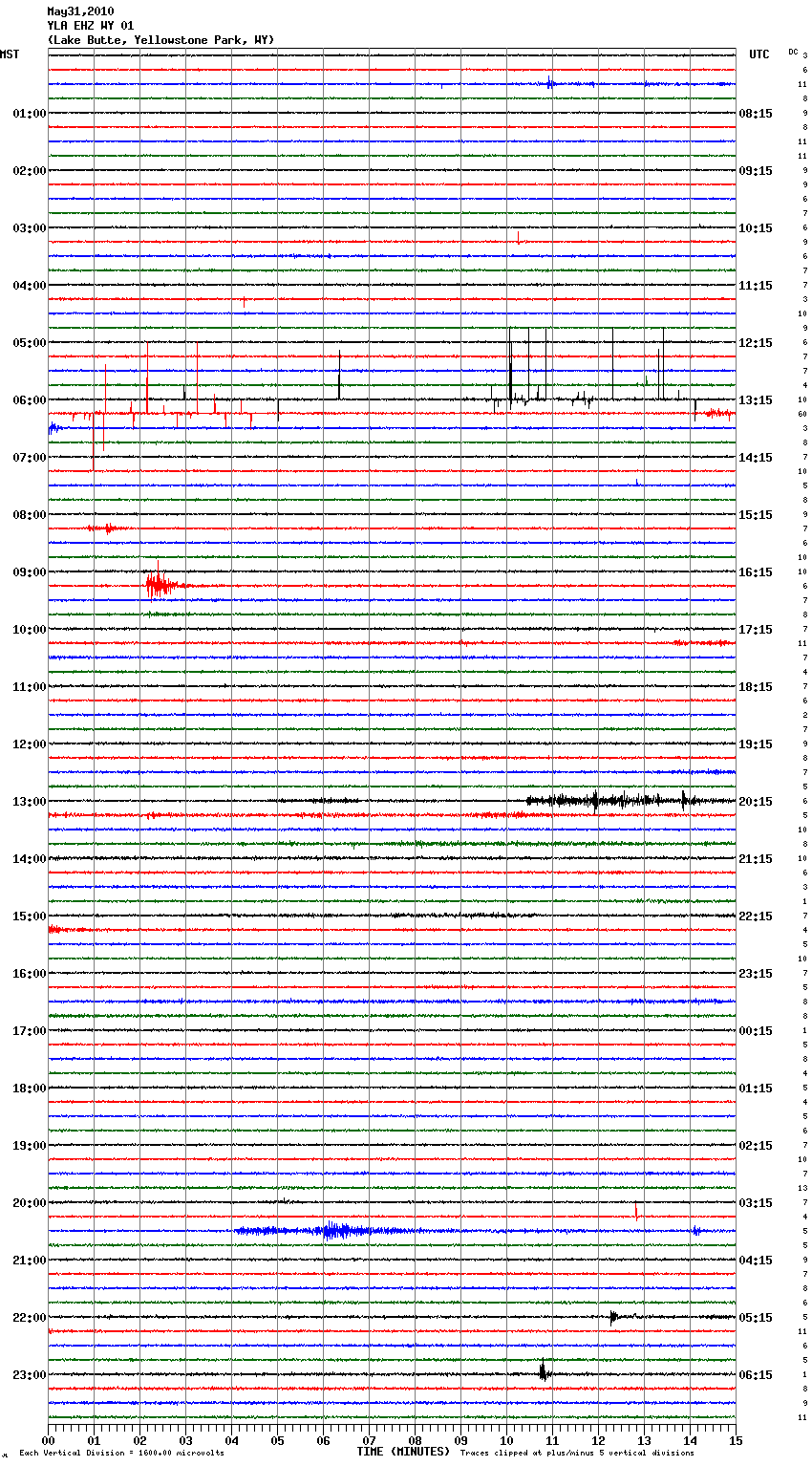Click the 00:15 UTC time label
This screenshot has height=1466, width=812.
(x=756, y=1031)
